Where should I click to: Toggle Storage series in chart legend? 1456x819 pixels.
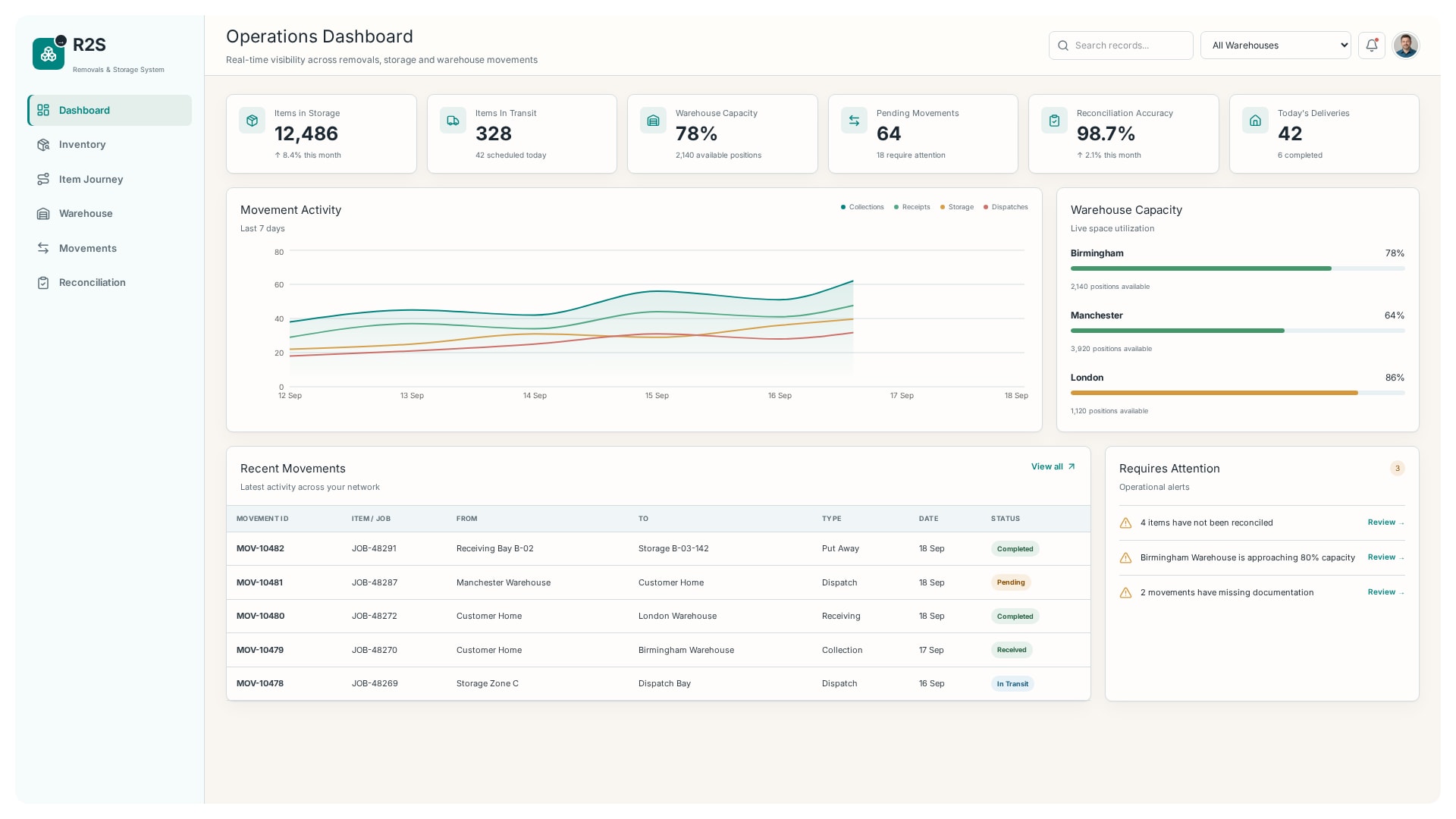[957, 207]
